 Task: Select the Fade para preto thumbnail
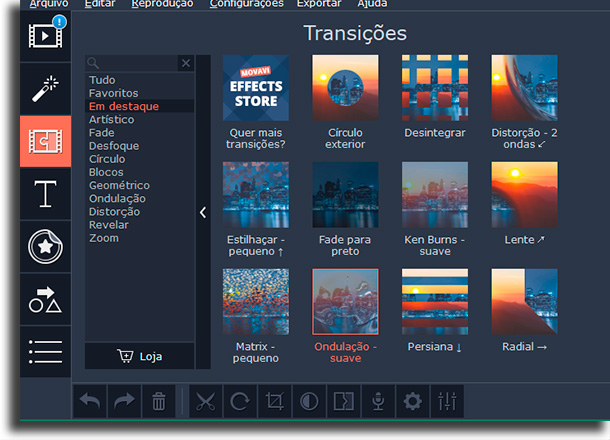coord(345,195)
